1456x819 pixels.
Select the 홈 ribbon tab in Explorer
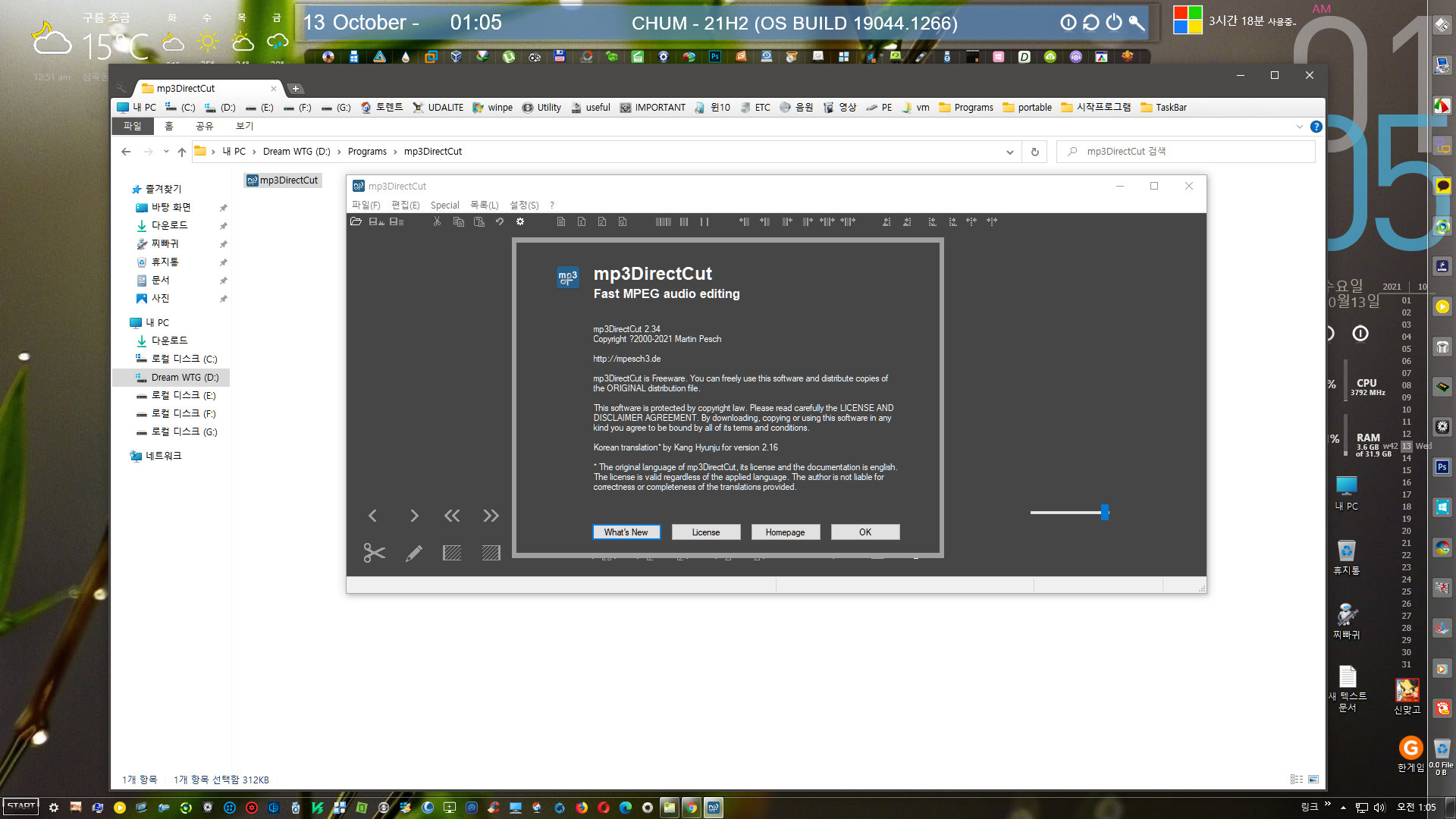(169, 126)
